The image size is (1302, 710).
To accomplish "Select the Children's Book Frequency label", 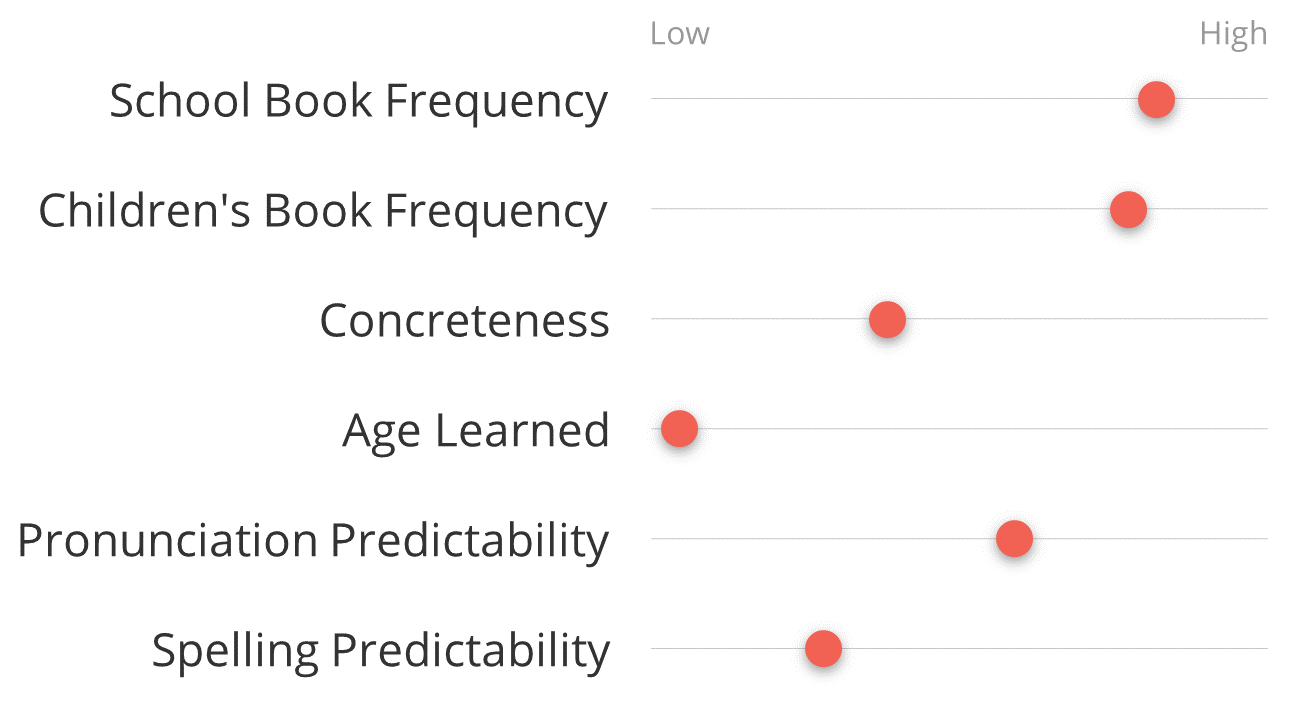I will 322,211.
